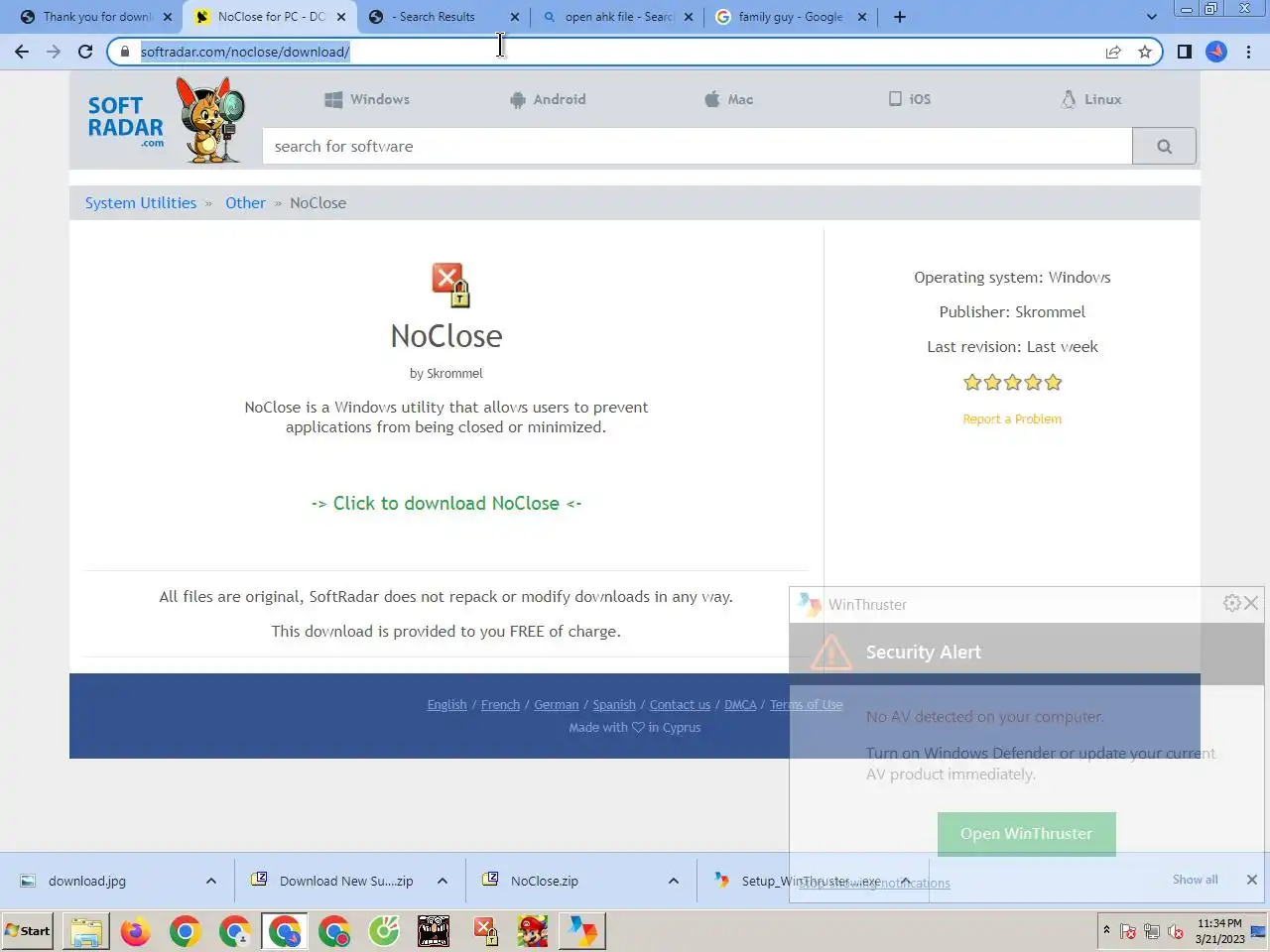Open File Explorer from the taskbar
Image resolution: width=1270 pixels, height=952 pixels.
(x=86, y=931)
